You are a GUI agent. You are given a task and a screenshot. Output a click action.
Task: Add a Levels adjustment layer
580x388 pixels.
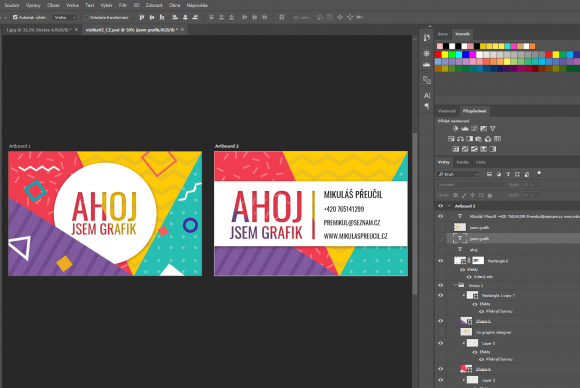click(465, 128)
